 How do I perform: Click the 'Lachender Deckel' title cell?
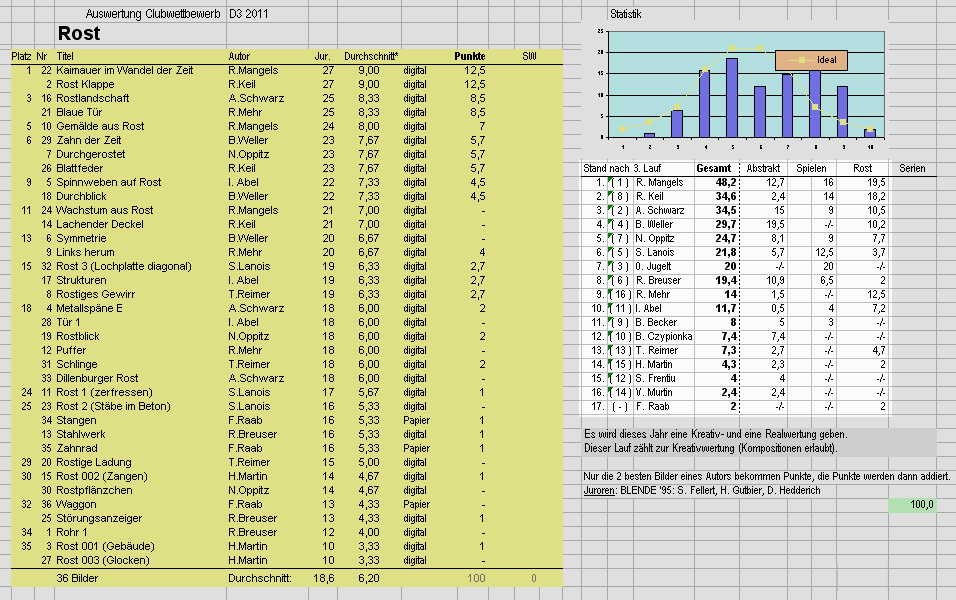[x=100, y=224]
